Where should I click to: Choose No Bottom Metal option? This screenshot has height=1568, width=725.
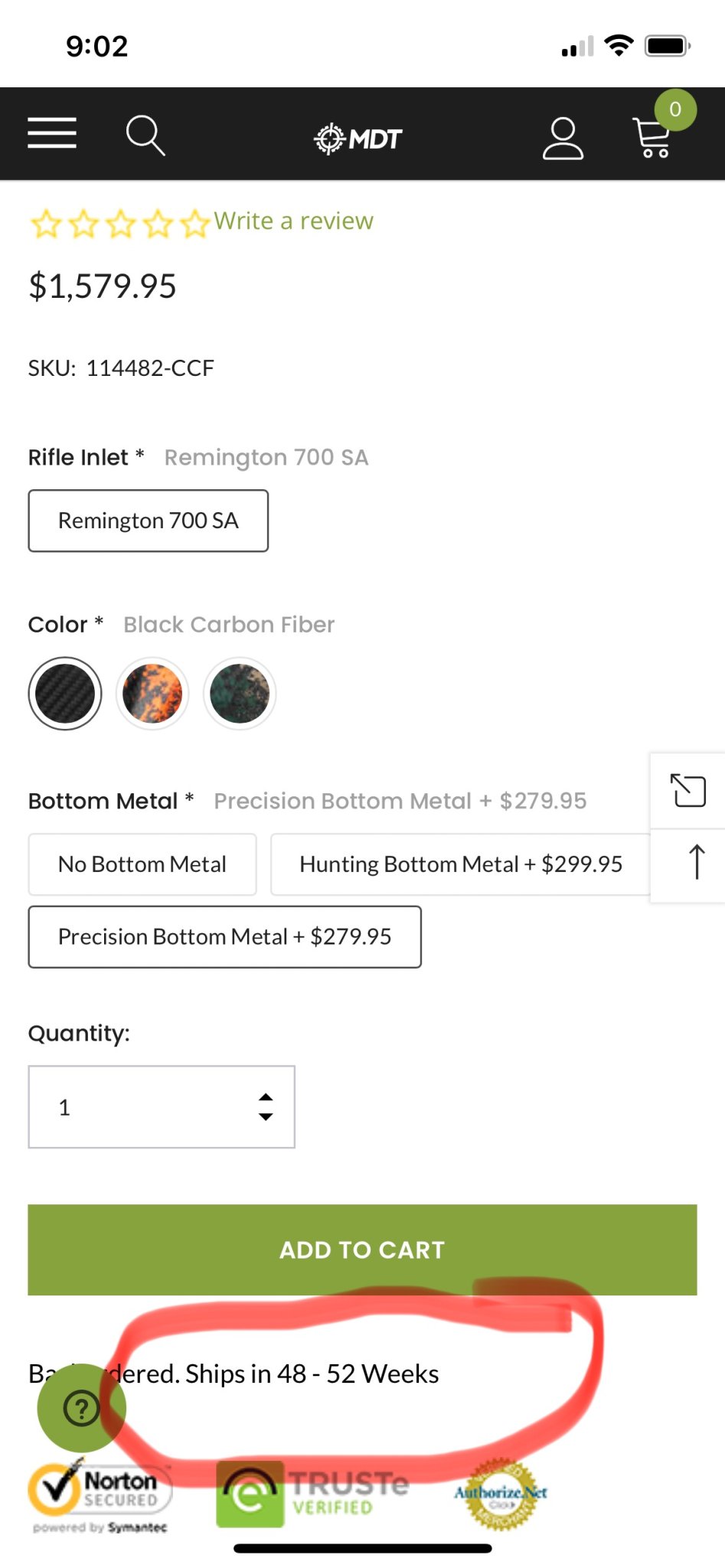pos(142,864)
